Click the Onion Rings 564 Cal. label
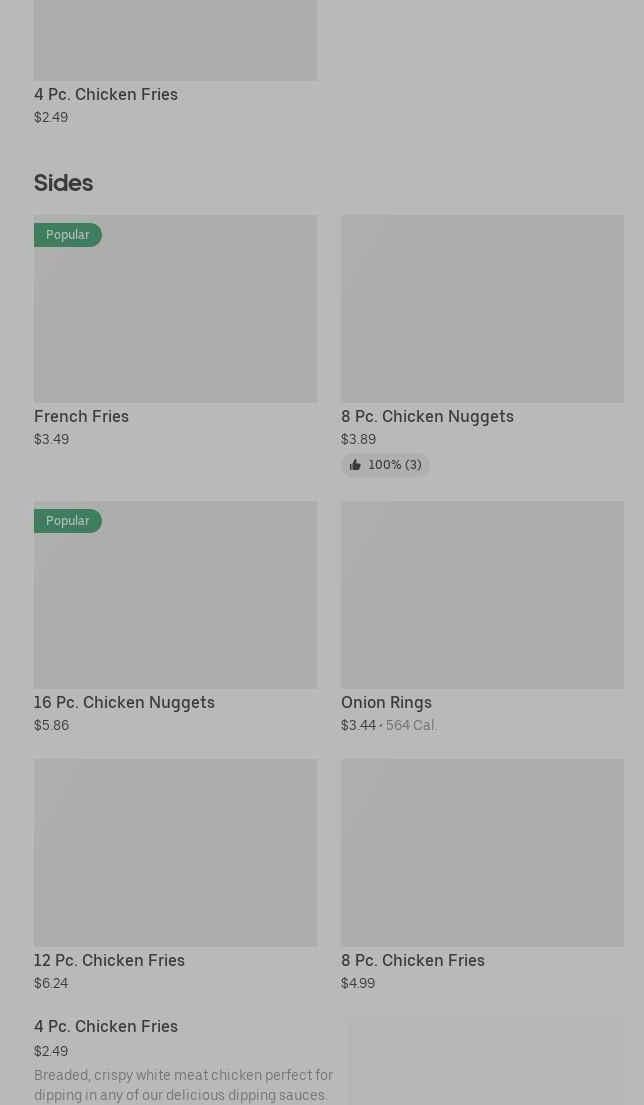 coord(410,725)
